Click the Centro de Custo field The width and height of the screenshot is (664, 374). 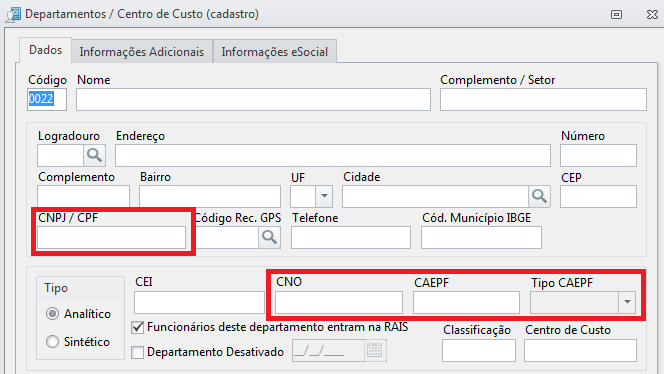click(x=580, y=350)
